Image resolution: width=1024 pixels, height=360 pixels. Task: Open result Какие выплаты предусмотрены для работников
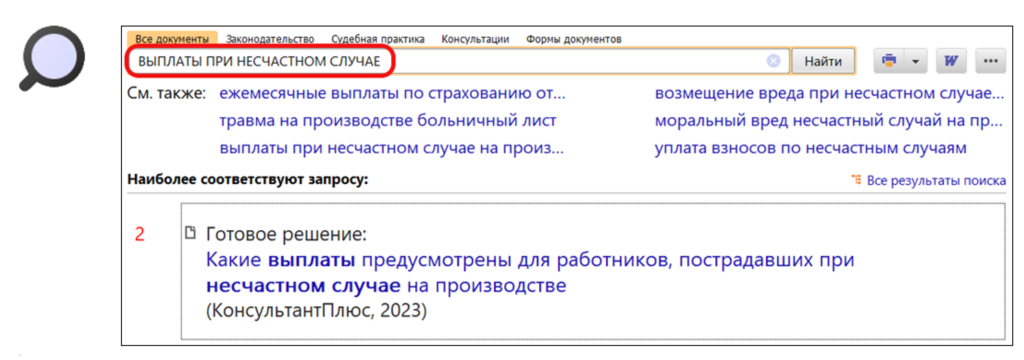(x=530, y=273)
